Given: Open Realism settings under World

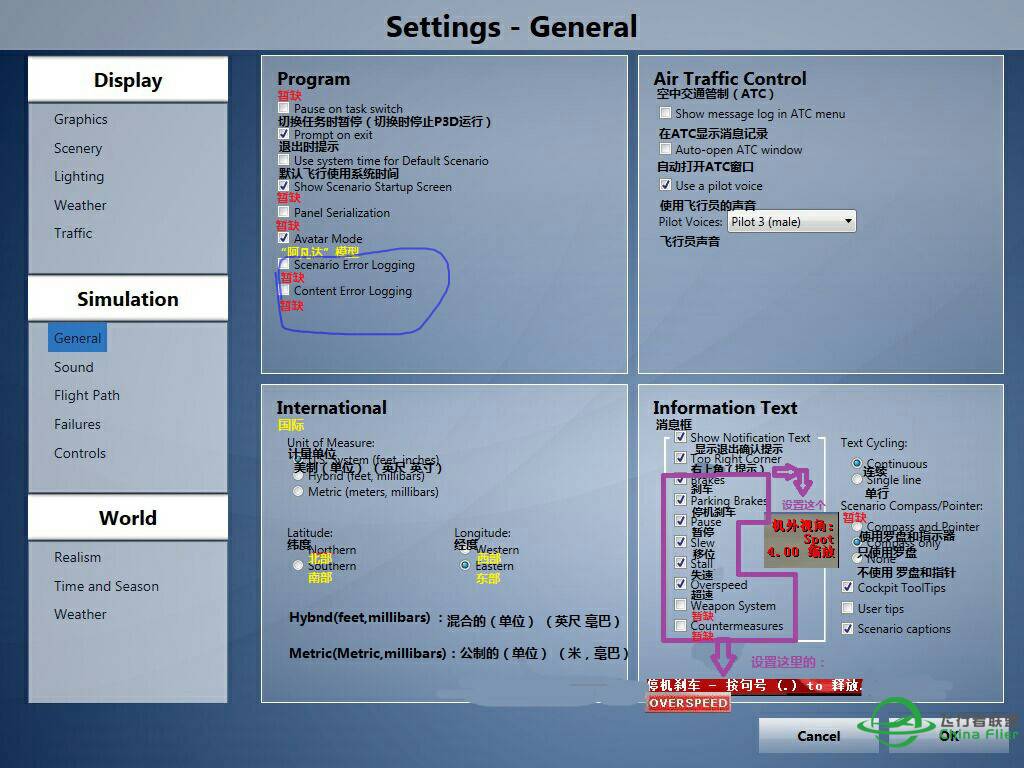Looking at the screenshot, I should tap(78, 557).
